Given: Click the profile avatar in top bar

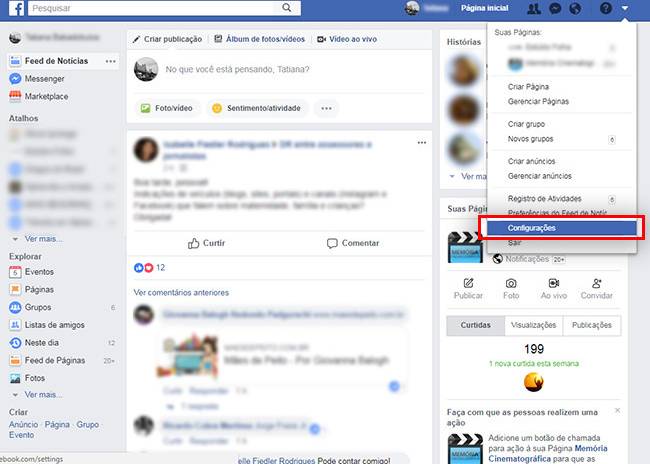Looking at the screenshot, I should pyautogui.click(x=412, y=8).
